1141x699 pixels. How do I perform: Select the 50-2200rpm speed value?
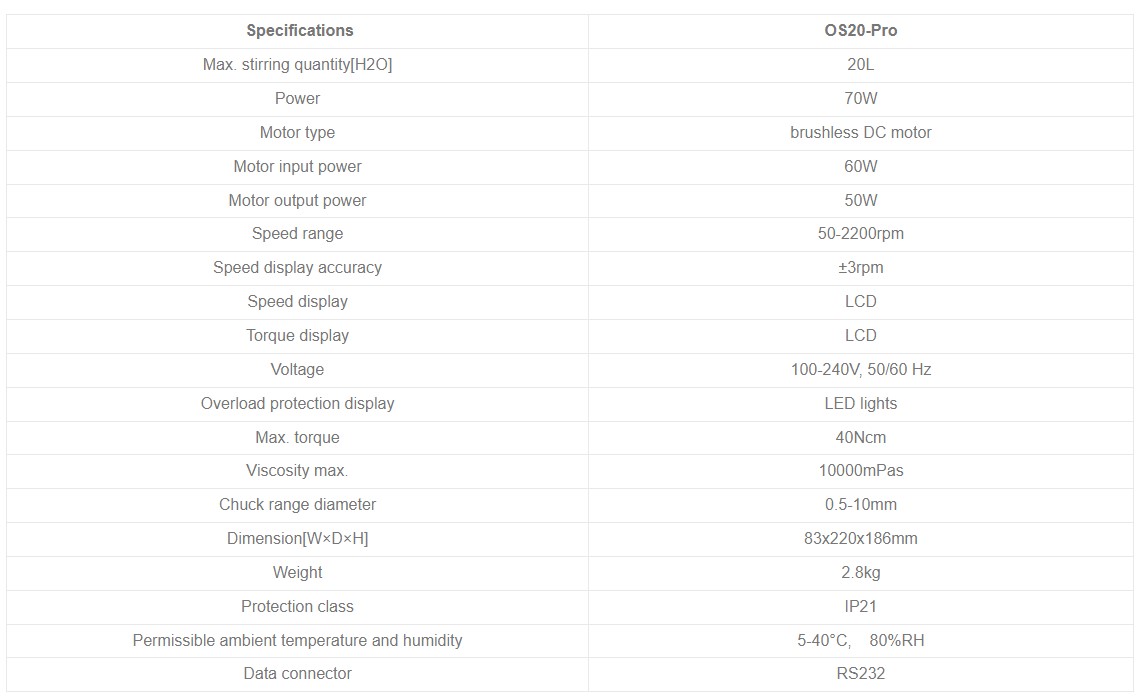[x=860, y=234]
